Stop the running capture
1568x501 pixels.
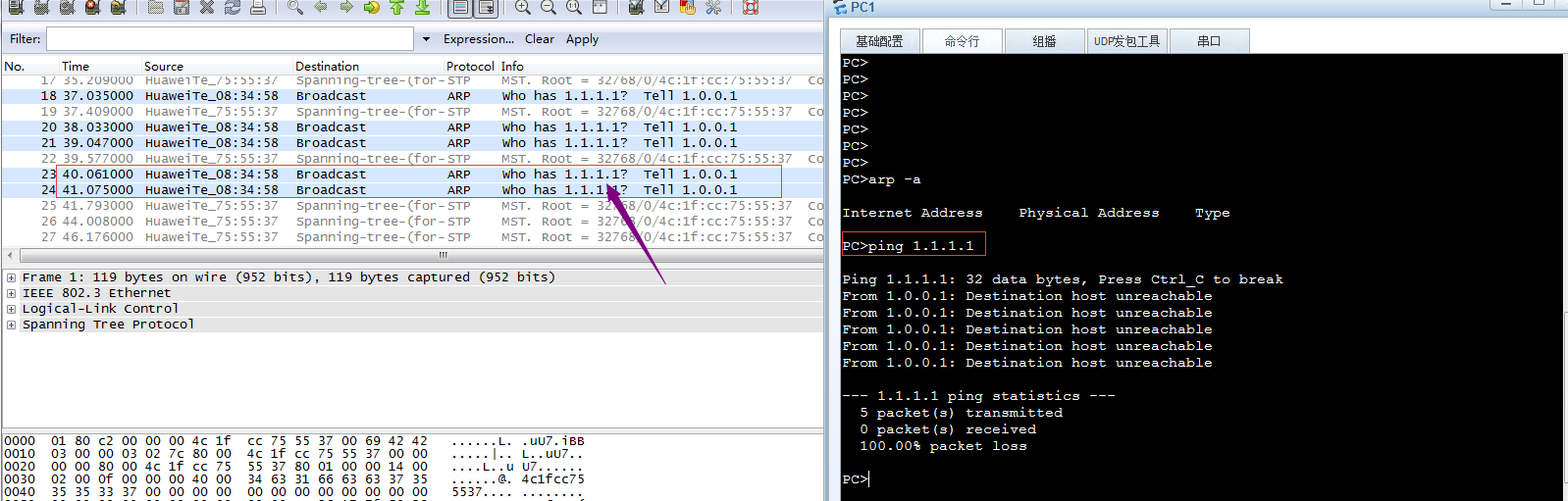point(92,8)
